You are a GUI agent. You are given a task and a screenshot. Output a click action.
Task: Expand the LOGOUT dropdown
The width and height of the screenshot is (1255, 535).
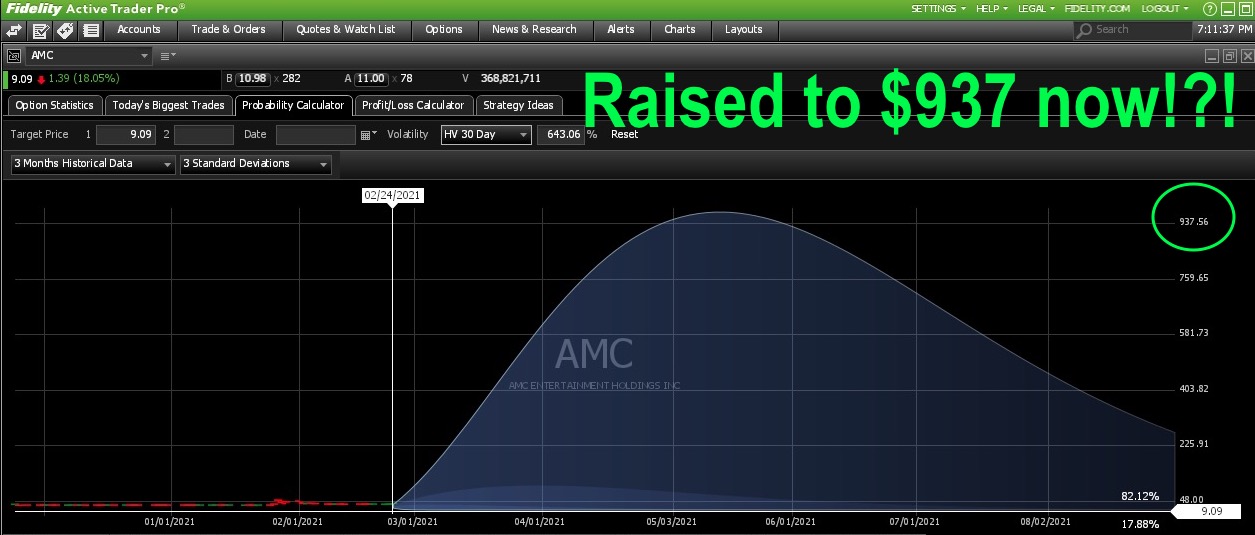click(1166, 8)
